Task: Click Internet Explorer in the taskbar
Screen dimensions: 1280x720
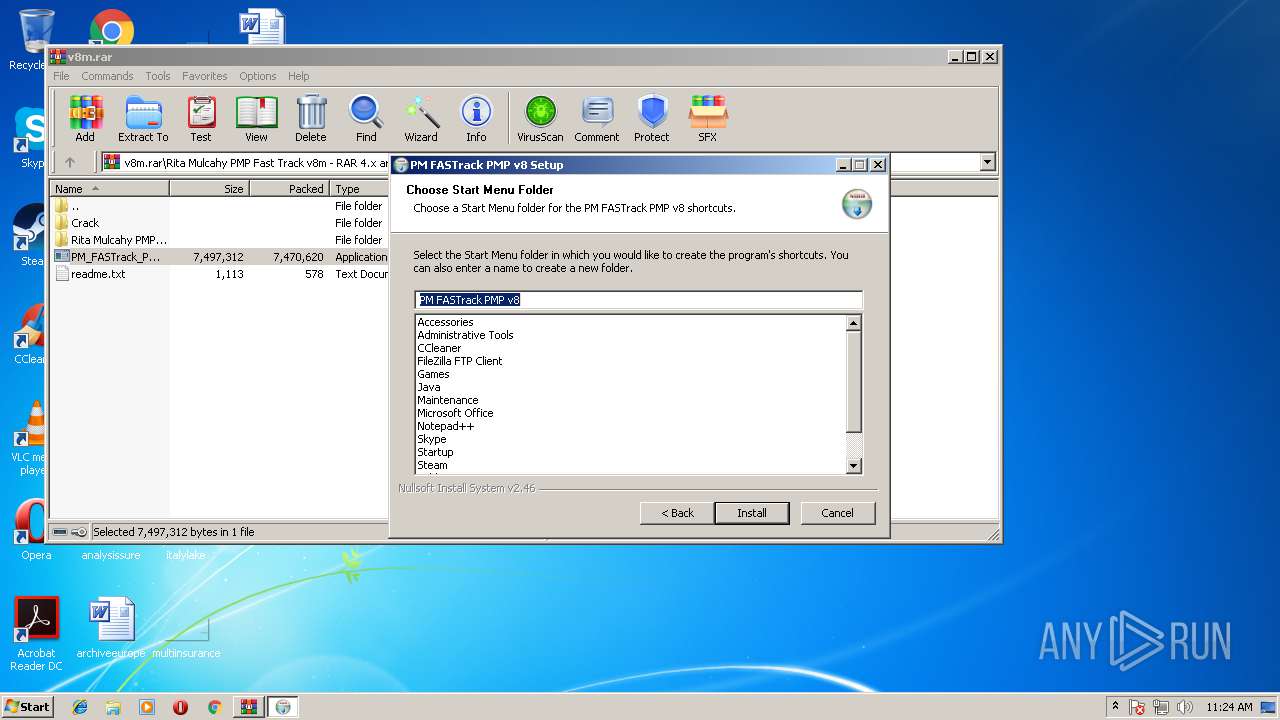Action: coord(80,707)
